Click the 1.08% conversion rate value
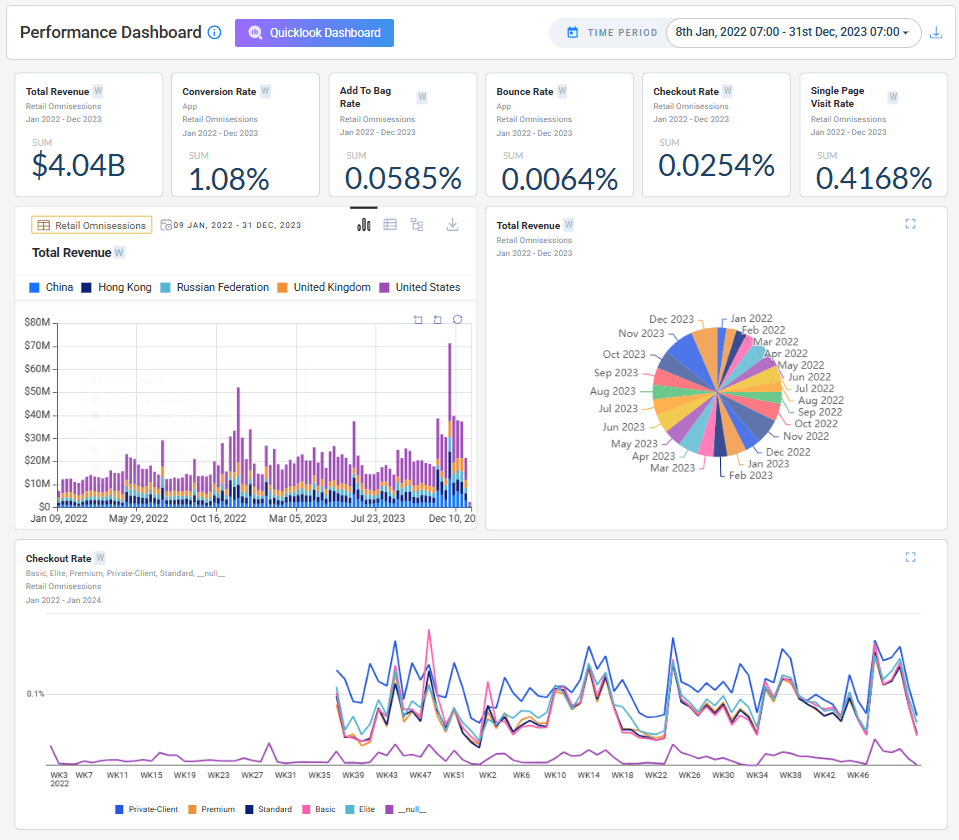The height and width of the screenshot is (840, 959). (x=229, y=179)
